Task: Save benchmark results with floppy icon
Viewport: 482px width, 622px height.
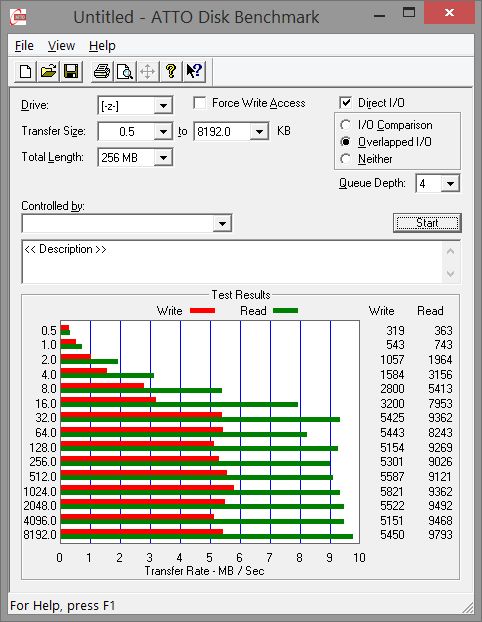Action: coord(71,72)
